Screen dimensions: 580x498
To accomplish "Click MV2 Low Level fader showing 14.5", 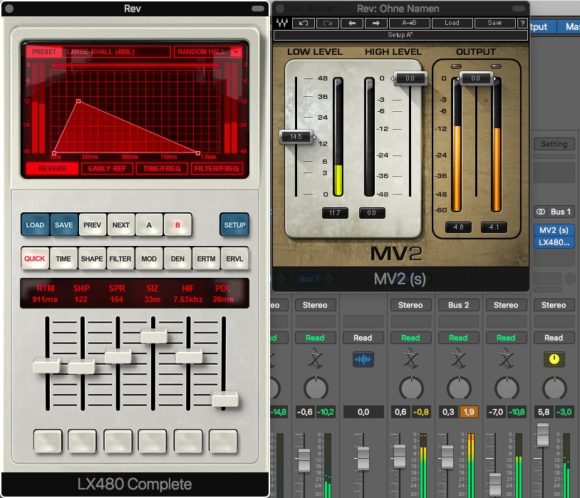I will coord(296,137).
